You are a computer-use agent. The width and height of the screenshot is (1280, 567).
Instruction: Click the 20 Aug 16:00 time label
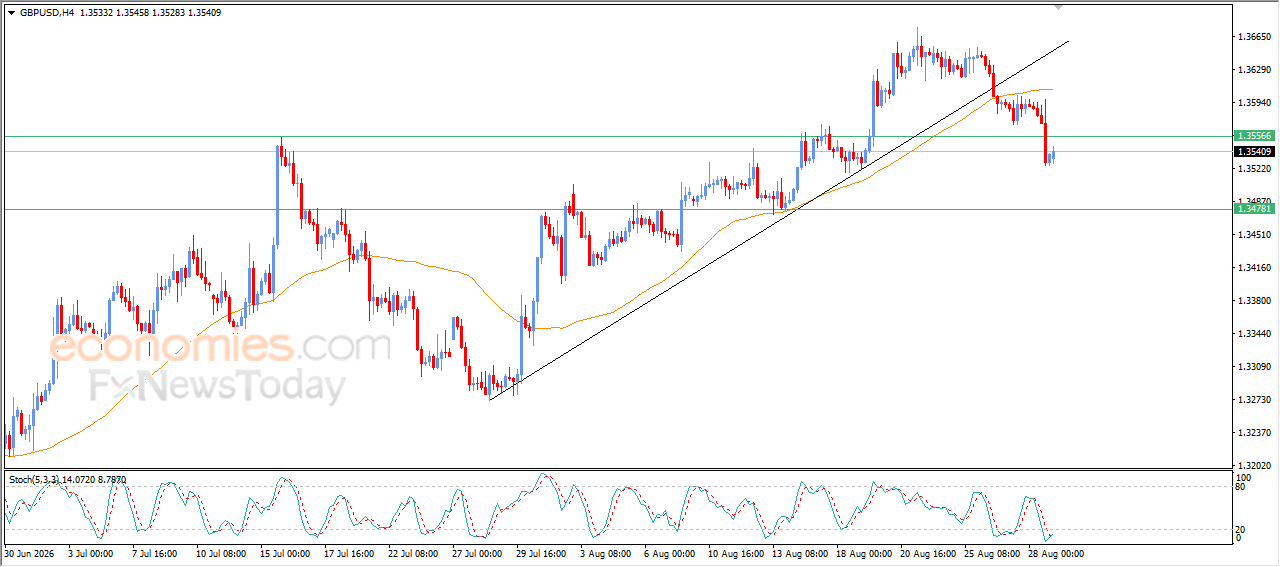pos(929,553)
